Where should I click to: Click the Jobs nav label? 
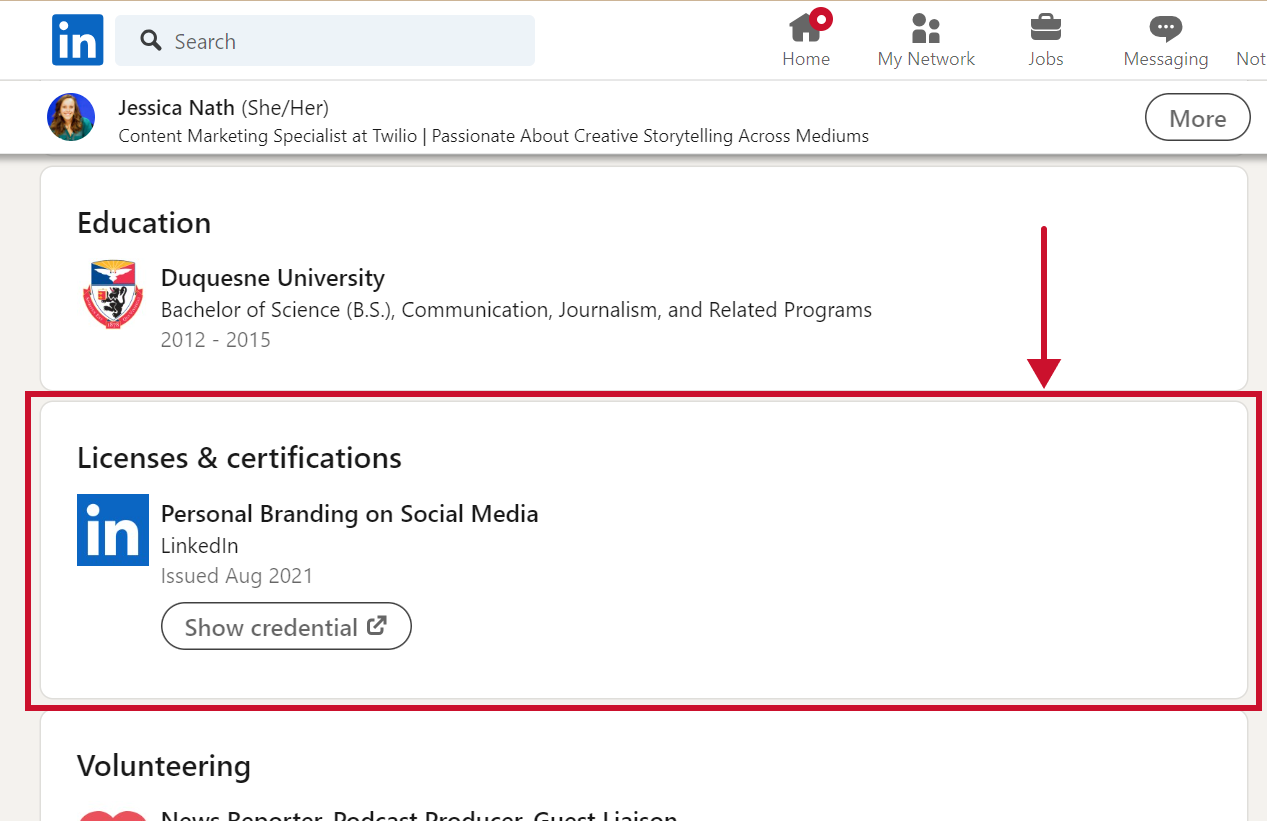(x=1046, y=59)
